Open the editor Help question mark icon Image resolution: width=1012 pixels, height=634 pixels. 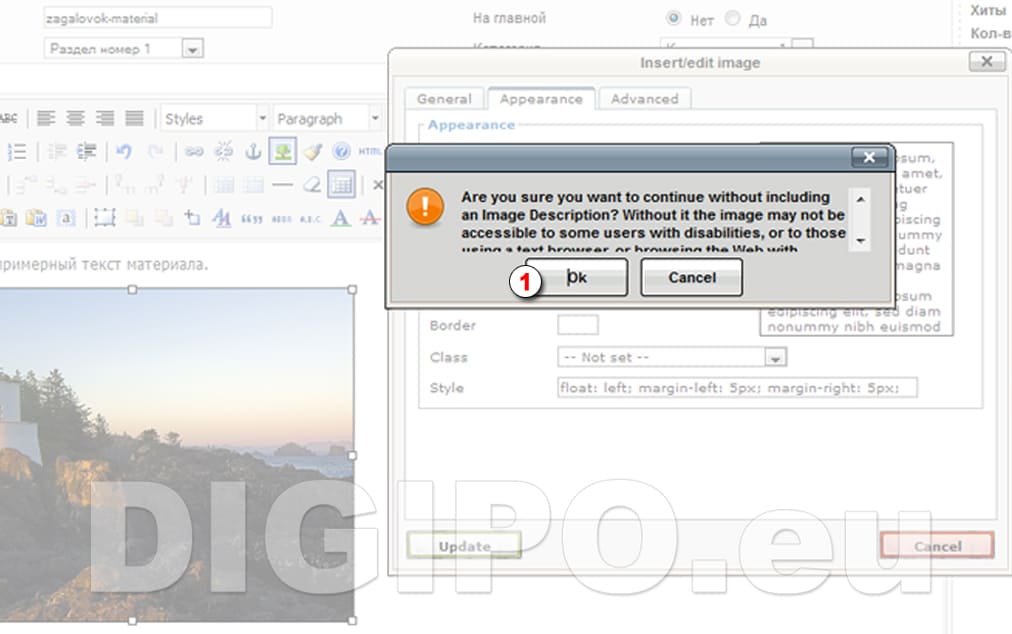[x=341, y=151]
